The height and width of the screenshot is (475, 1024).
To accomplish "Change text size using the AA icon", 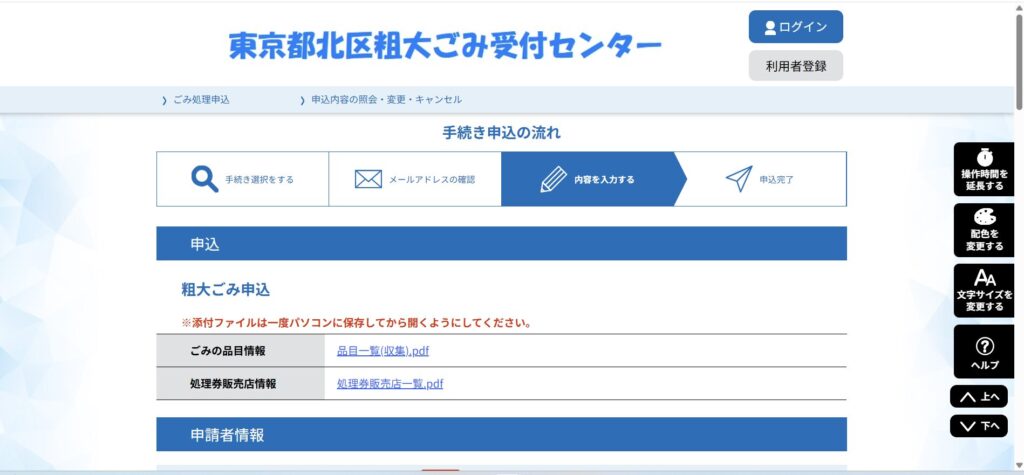I will coord(983,290).
